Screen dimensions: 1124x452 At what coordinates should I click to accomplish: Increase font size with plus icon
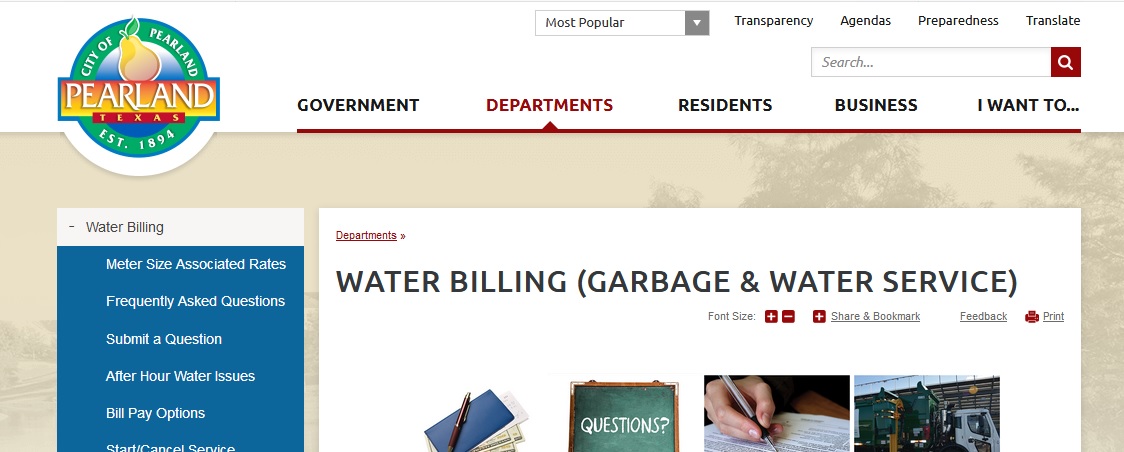point(771,317)
